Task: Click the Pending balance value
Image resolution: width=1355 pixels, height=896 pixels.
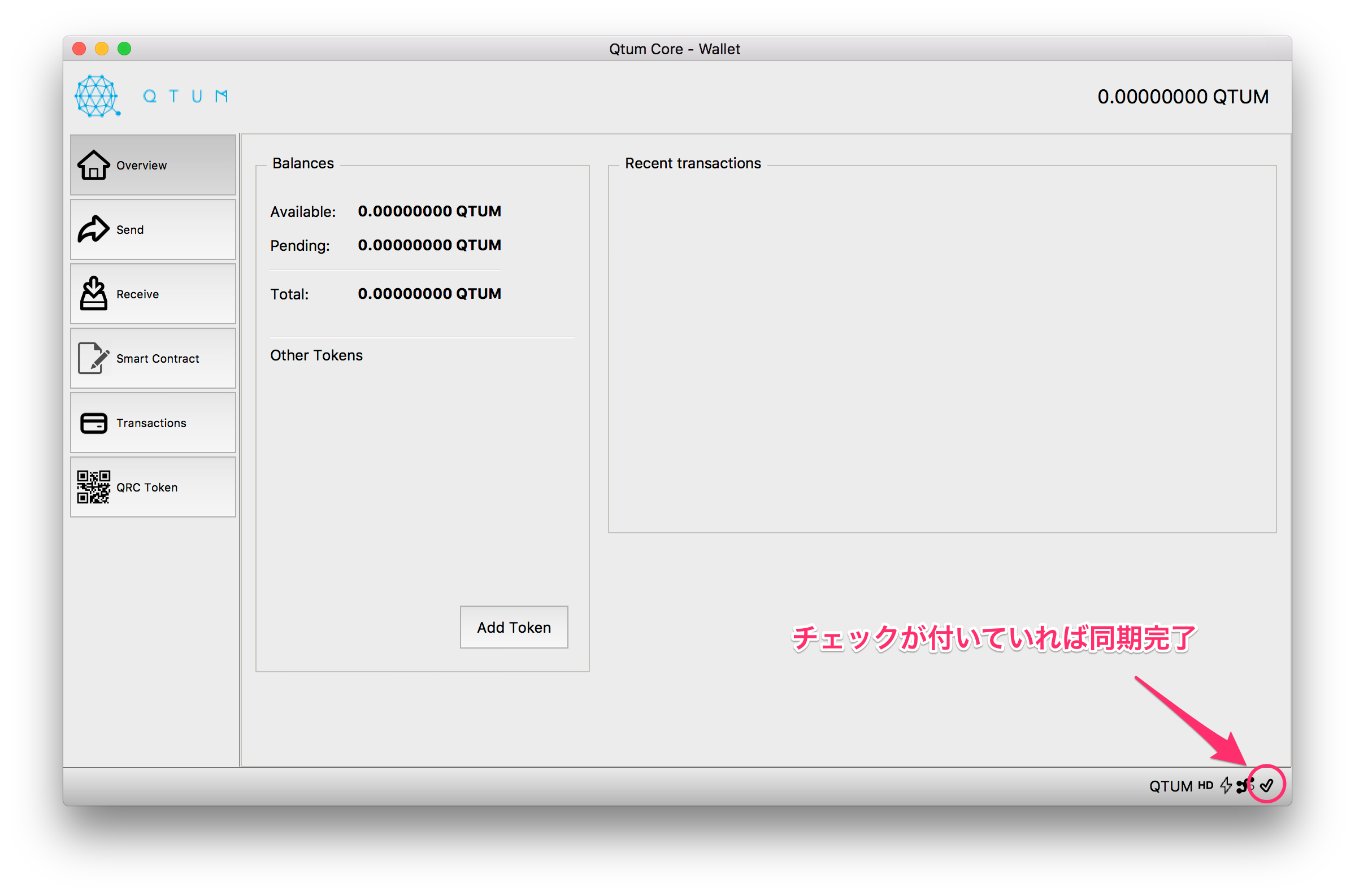Action: pyautogui.click(x=431, y=246)
